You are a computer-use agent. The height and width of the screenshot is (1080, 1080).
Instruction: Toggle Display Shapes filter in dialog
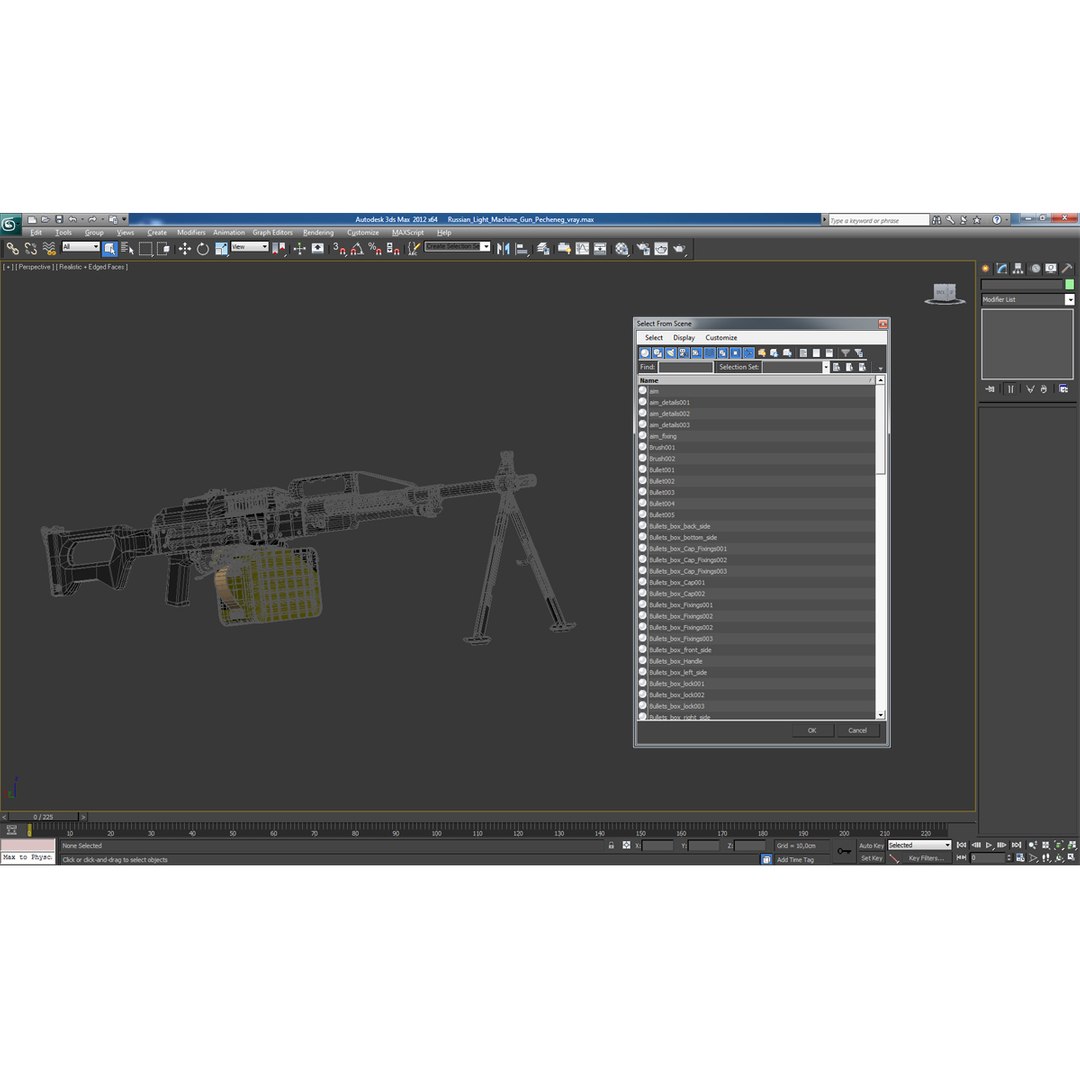658,353
